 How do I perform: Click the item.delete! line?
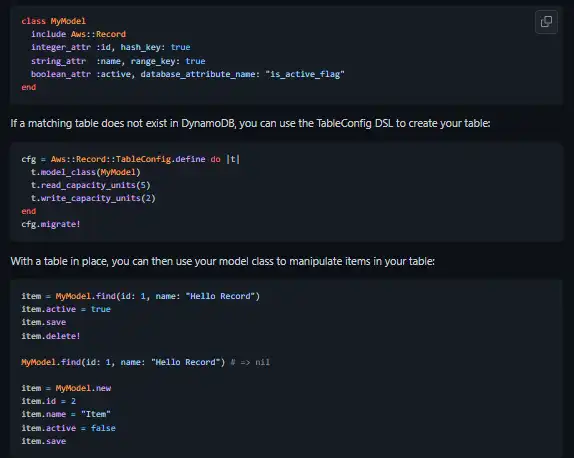coord(51,336)
